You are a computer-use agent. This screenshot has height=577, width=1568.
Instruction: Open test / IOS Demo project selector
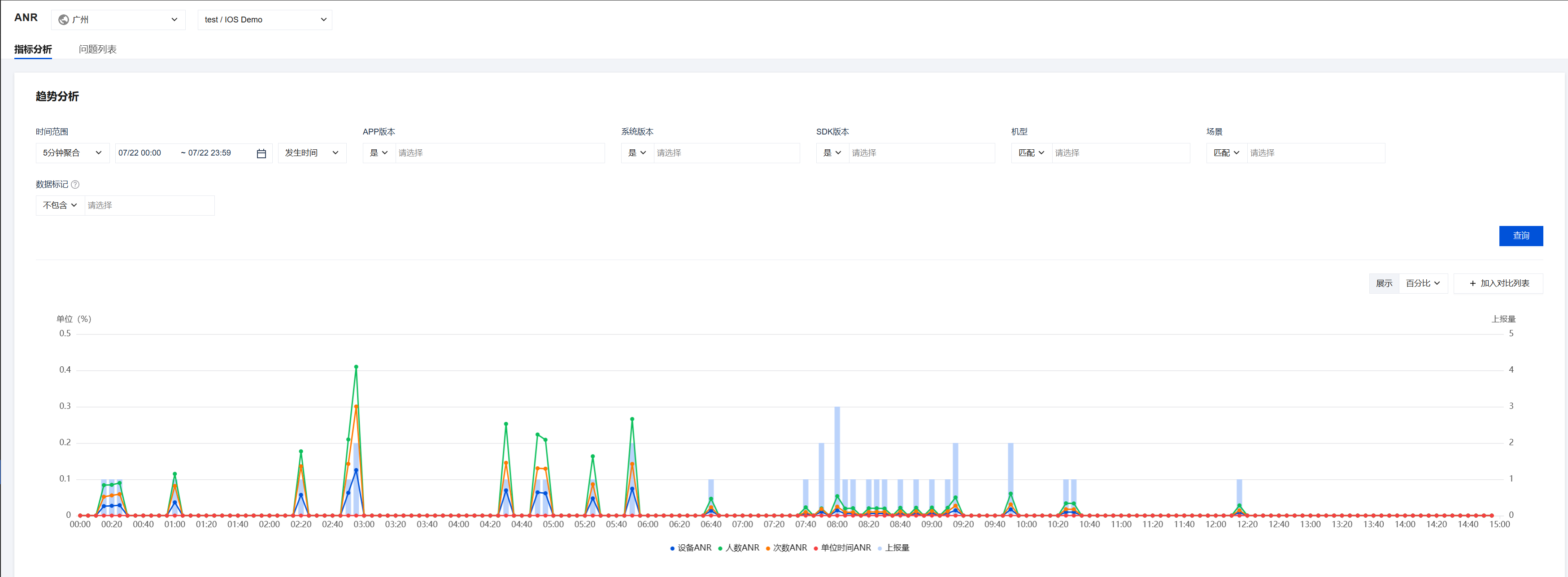coord(265,20)
